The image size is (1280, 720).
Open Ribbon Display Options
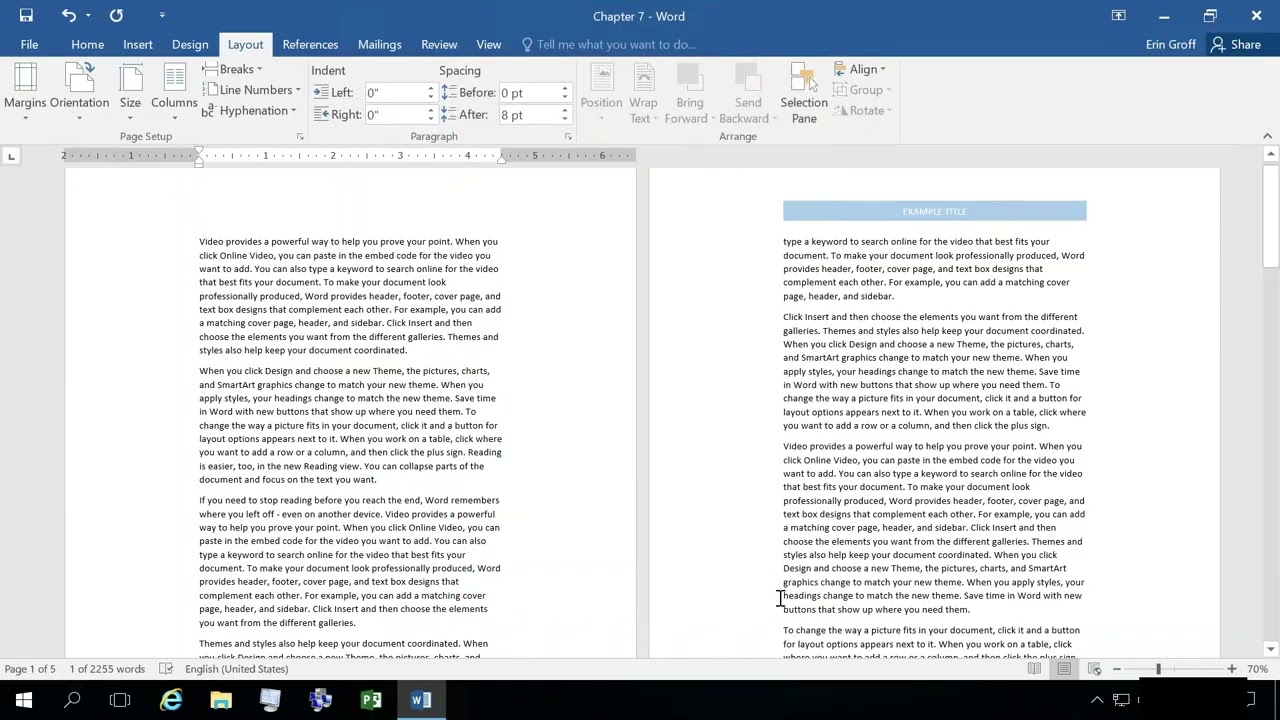(x=1118, y=15)
